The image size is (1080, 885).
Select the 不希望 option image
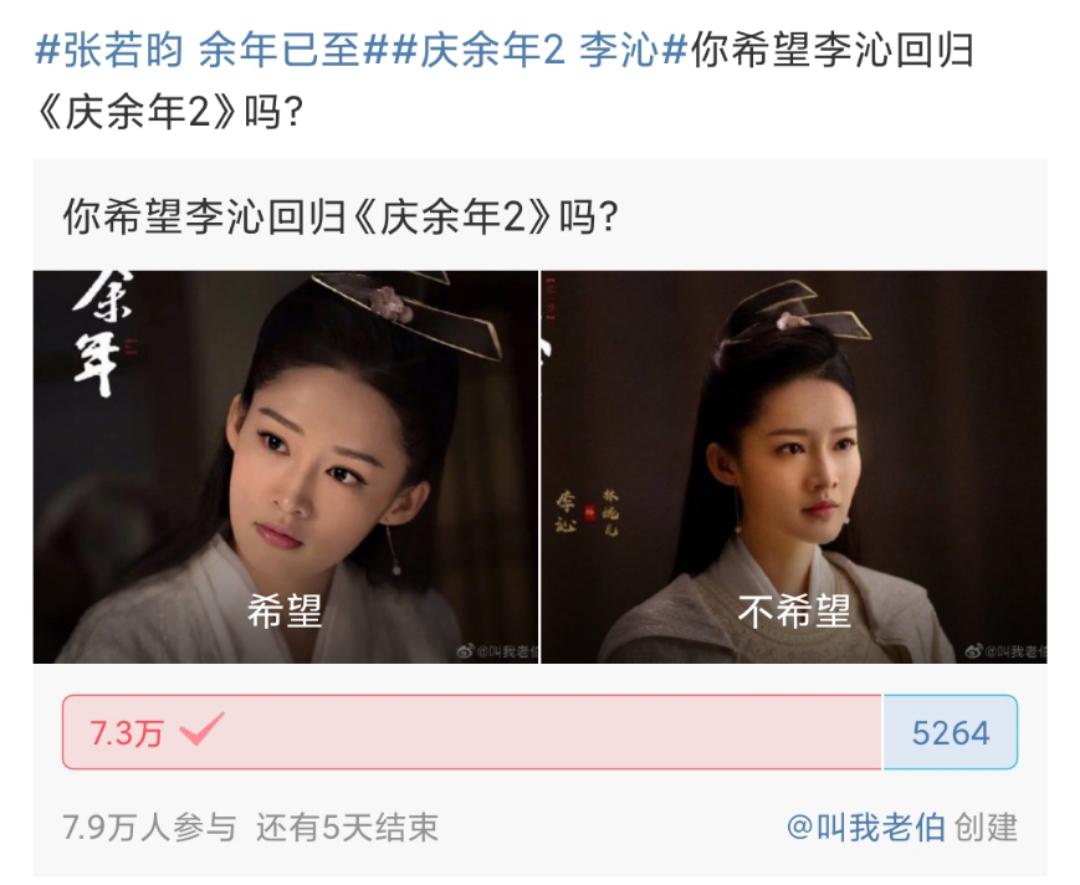[x=794, y=467]
